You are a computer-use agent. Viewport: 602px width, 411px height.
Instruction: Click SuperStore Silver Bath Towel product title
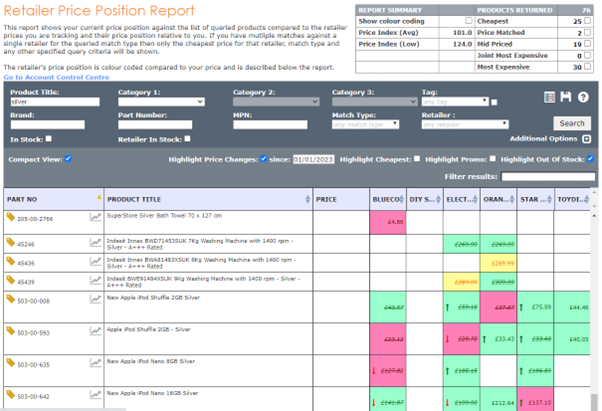pyautogui.click(x=164, y=216)
